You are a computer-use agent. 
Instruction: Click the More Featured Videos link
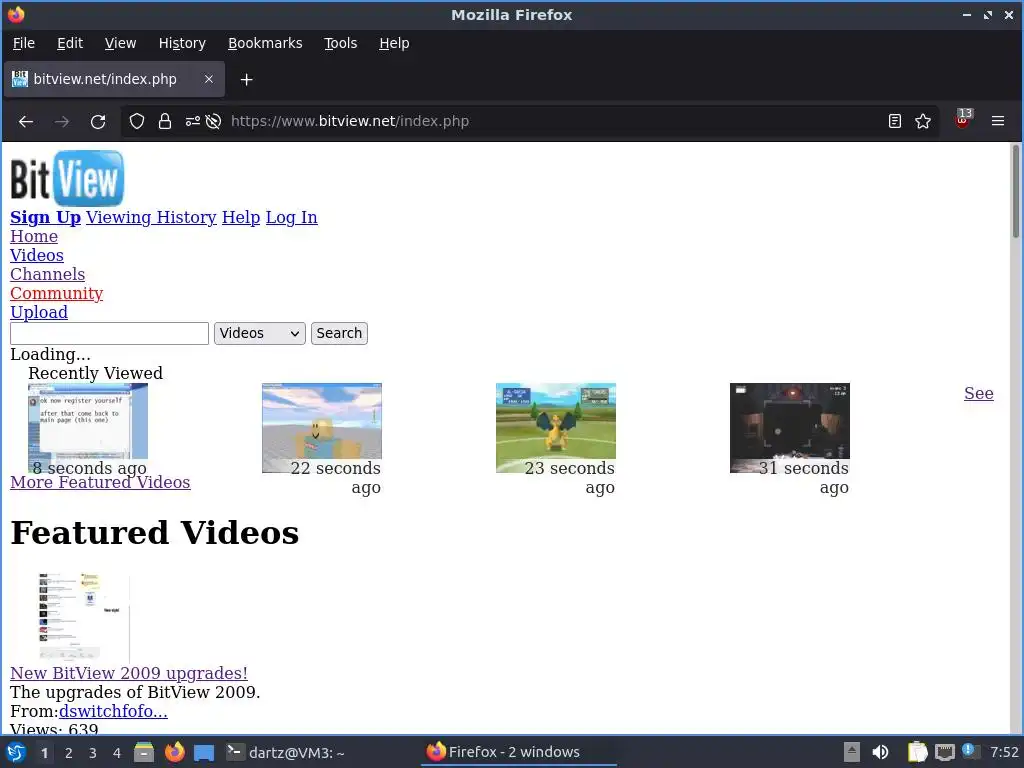[x=100, y=483]
